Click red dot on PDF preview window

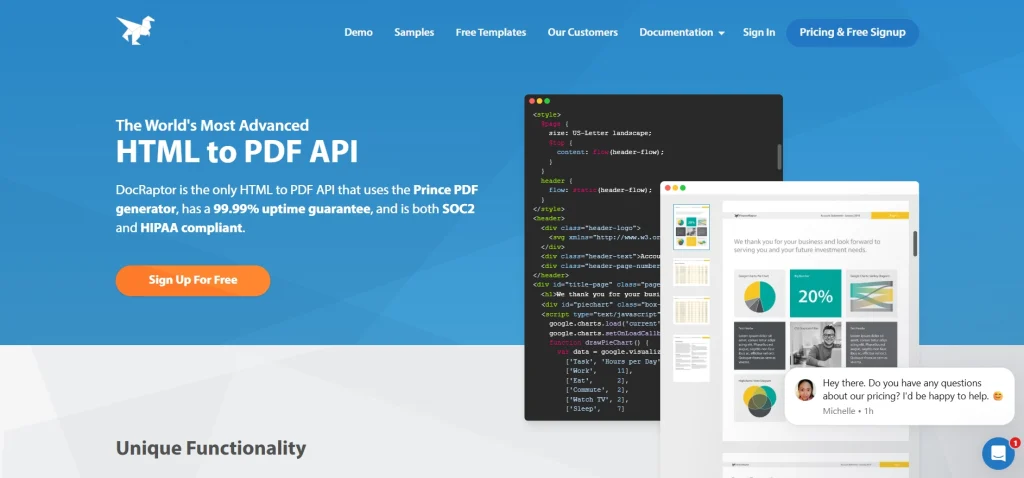tap(667, 187)
